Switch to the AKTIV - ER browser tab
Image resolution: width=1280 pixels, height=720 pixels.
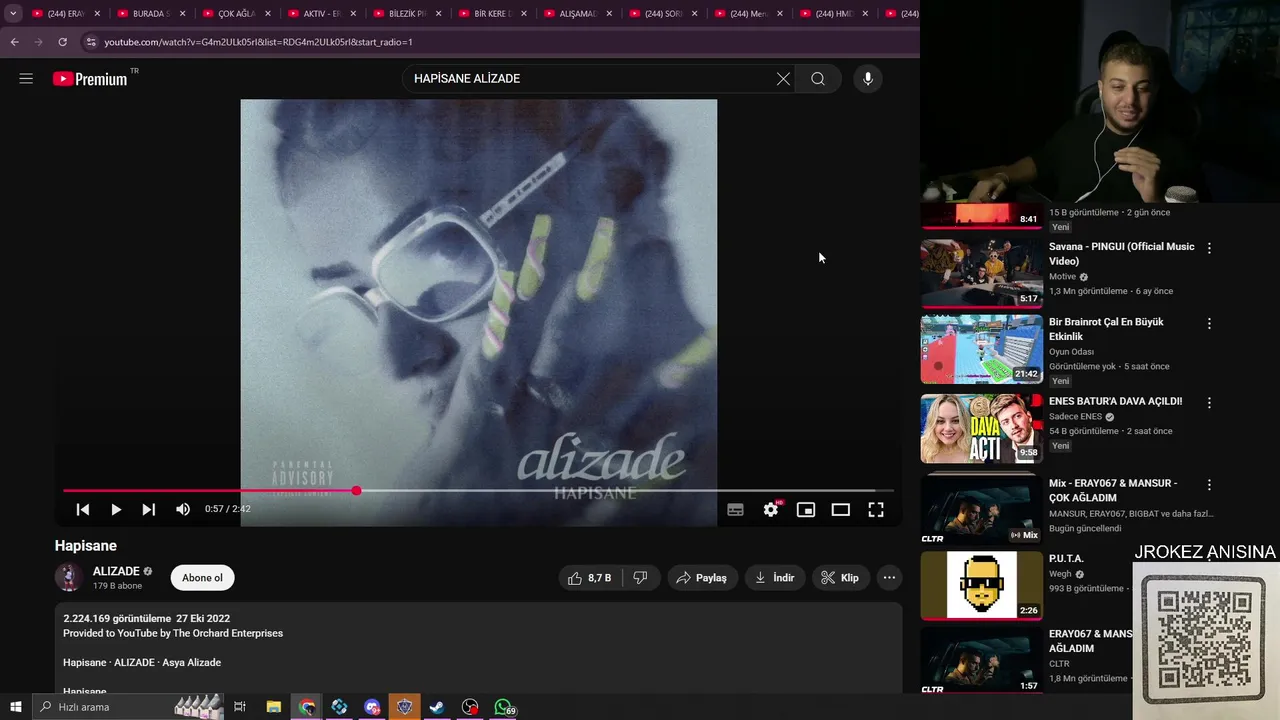[x=322, y=14]
